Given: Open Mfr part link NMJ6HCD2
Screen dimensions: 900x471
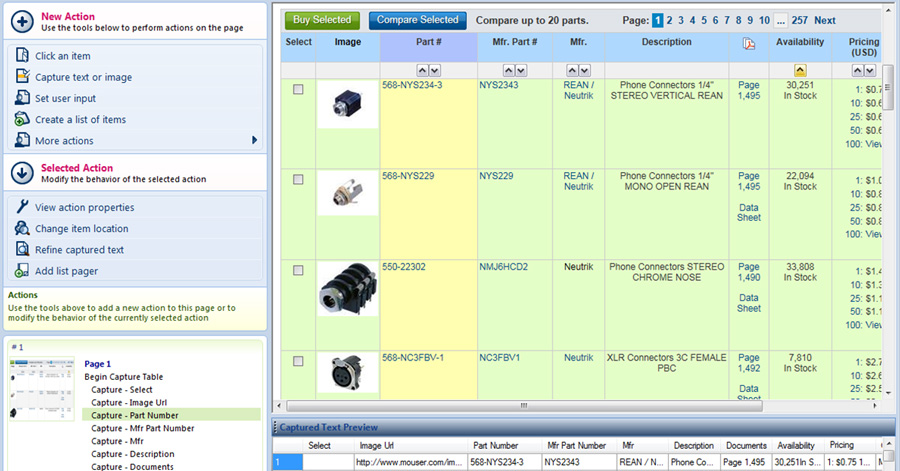Looking at the screenshot, I should point(503,266).
